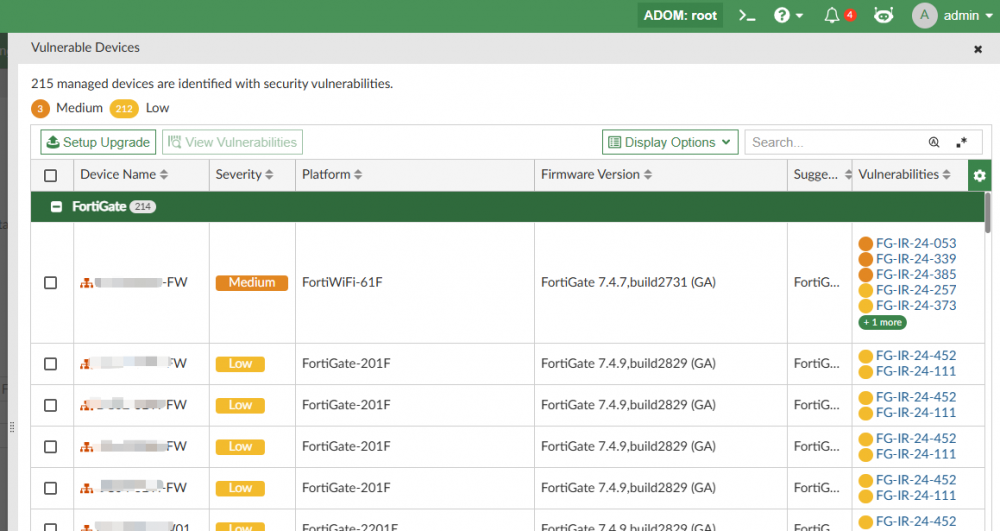Click View Vulnerabilities button
Image resolution: width=1000 pixels, height=531 pixels.
click(232, 142)
